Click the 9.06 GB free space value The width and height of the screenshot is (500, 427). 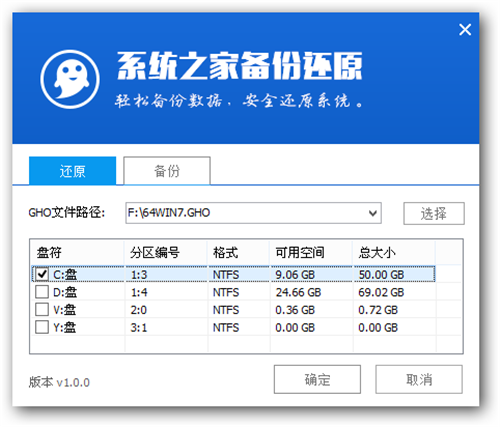coord(295,275)
